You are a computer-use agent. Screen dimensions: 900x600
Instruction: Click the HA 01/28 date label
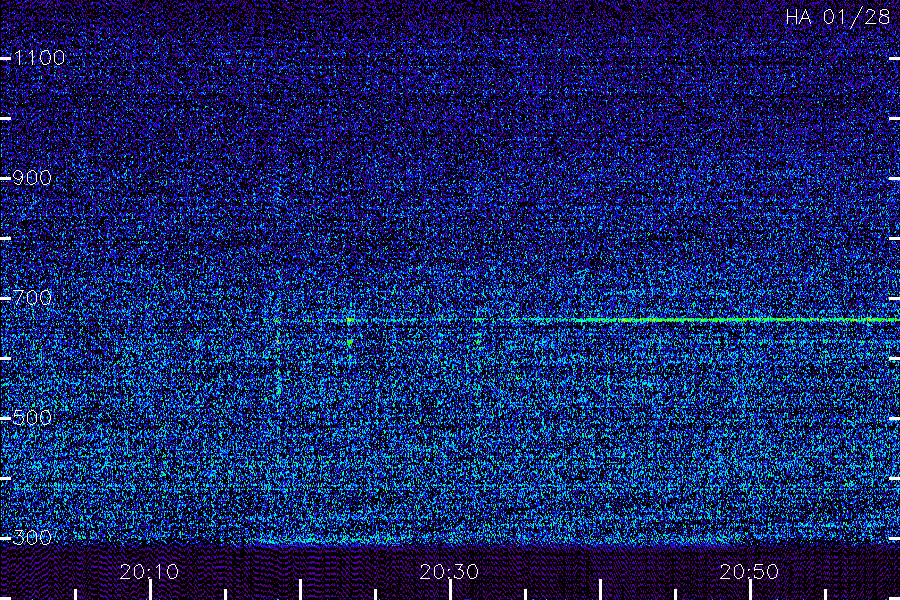click(x=837, y=17)
